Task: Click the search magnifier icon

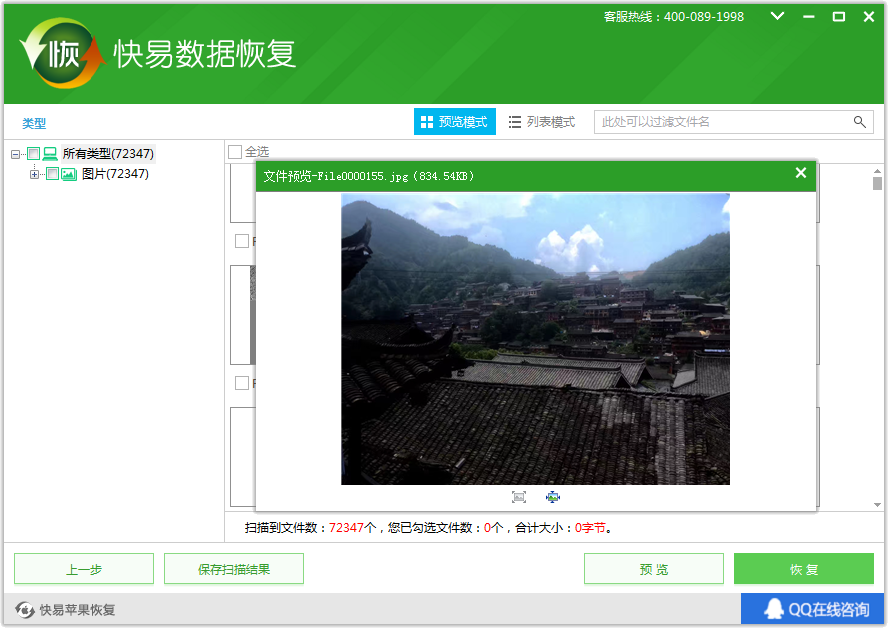Action: tap(859, 122)
